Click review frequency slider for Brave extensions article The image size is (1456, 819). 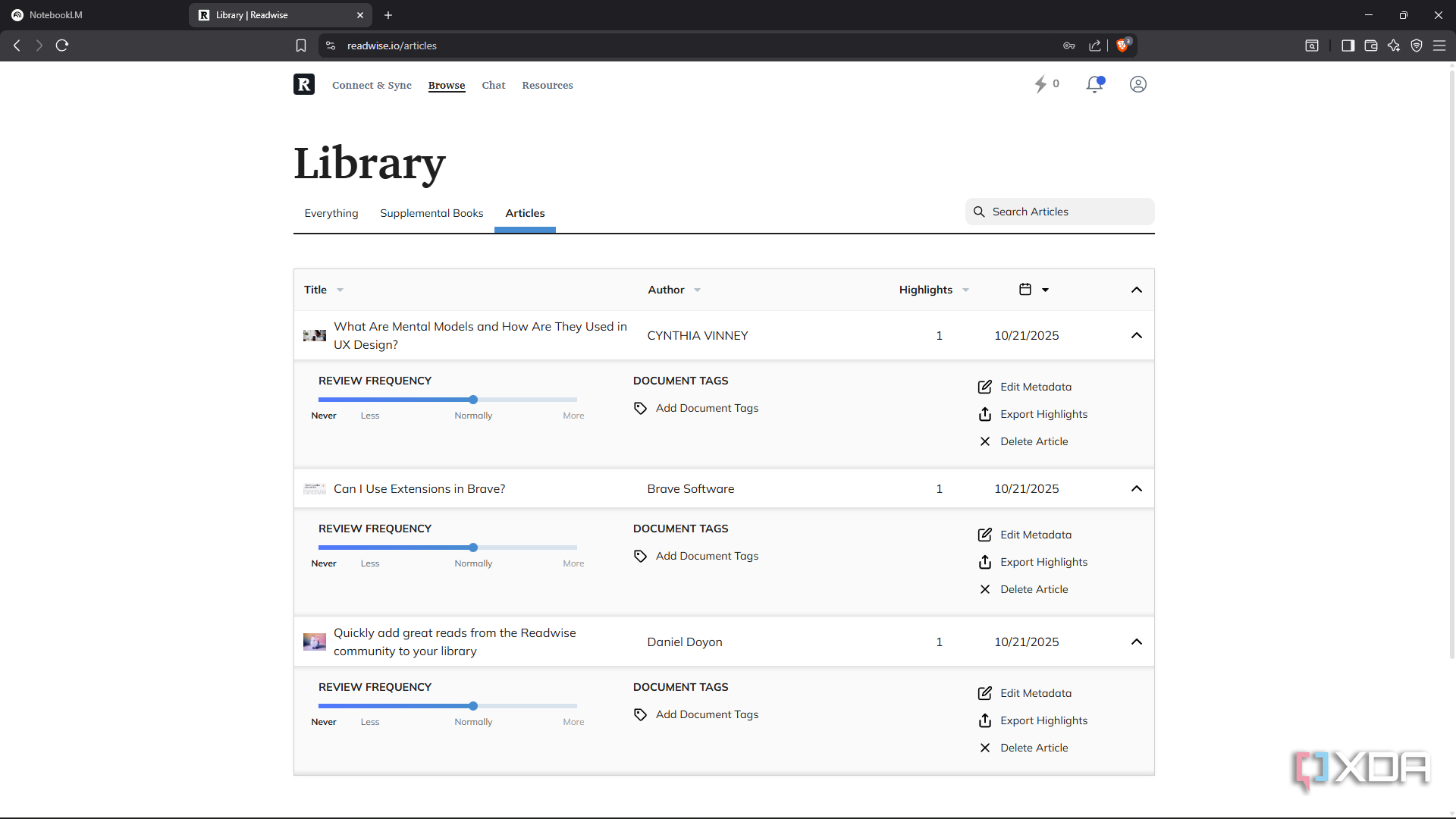point(447,548)
